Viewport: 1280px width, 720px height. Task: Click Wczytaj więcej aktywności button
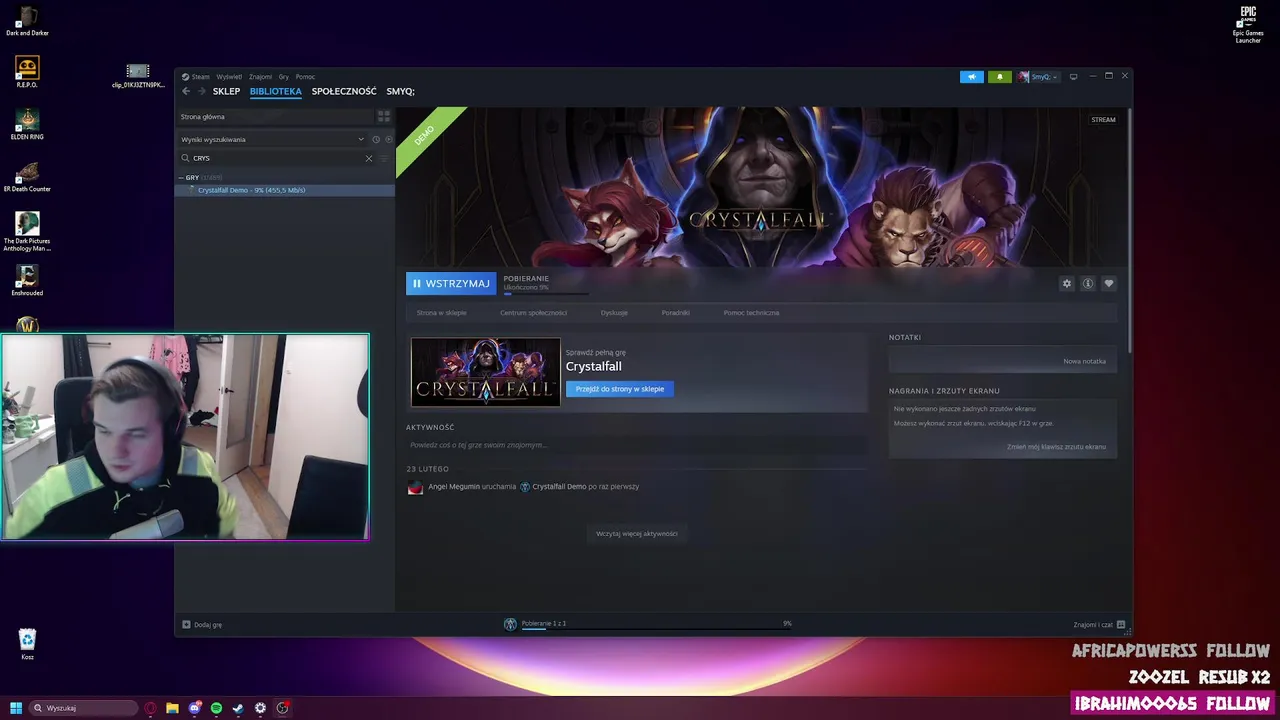pos(637,534)
